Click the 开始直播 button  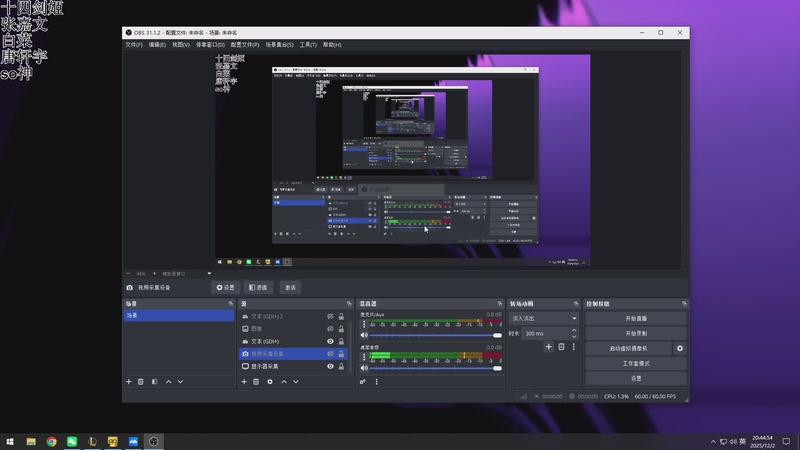pos(636,318)
